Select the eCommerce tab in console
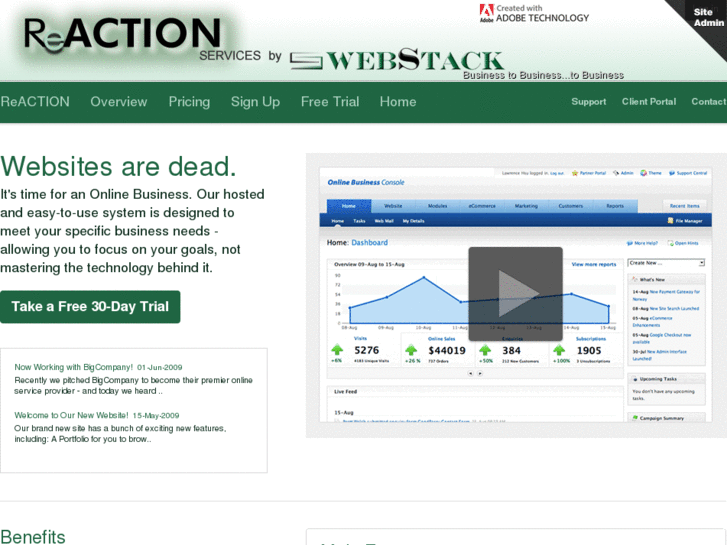 (x=482, y=206)
